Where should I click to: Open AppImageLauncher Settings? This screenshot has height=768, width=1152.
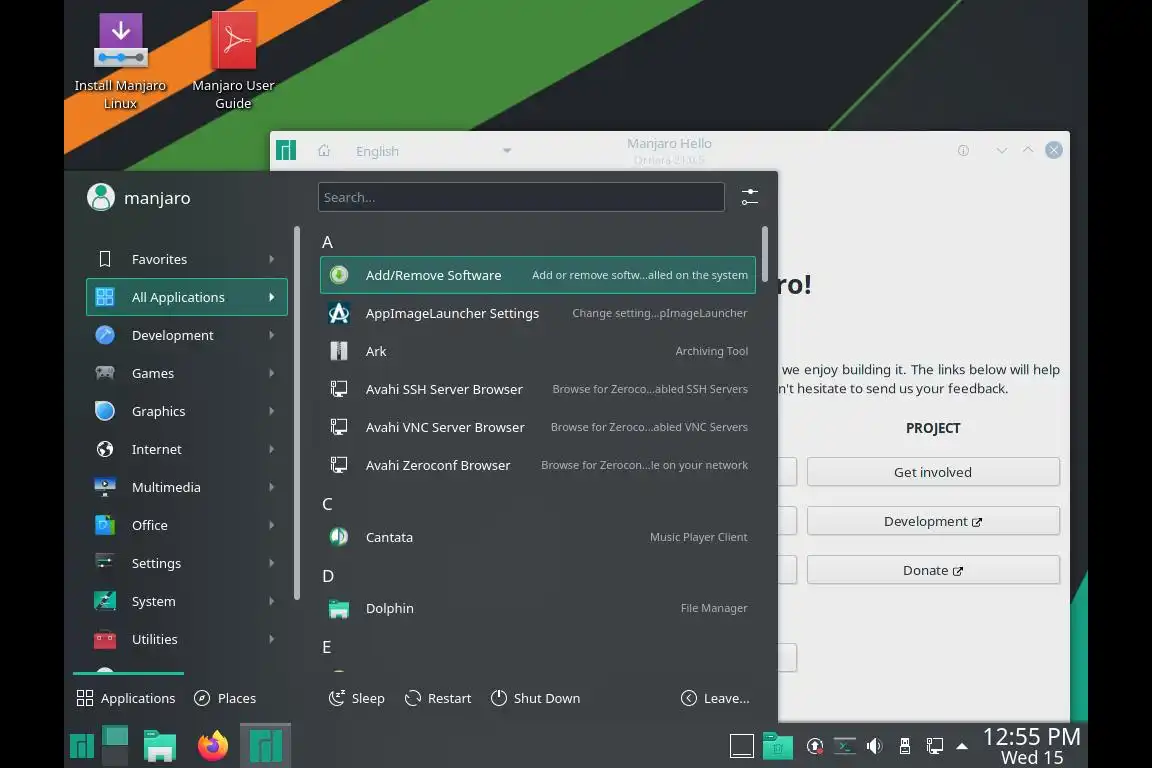(x=538, y=313)
